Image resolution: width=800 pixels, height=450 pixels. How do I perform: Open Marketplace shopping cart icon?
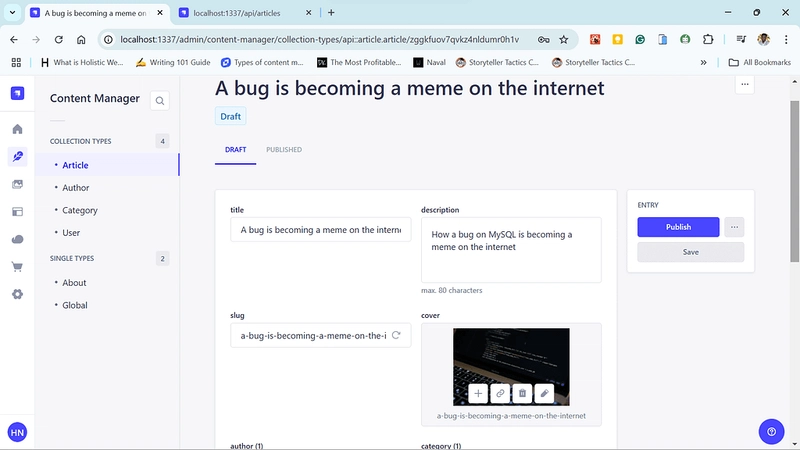point(17,267)
